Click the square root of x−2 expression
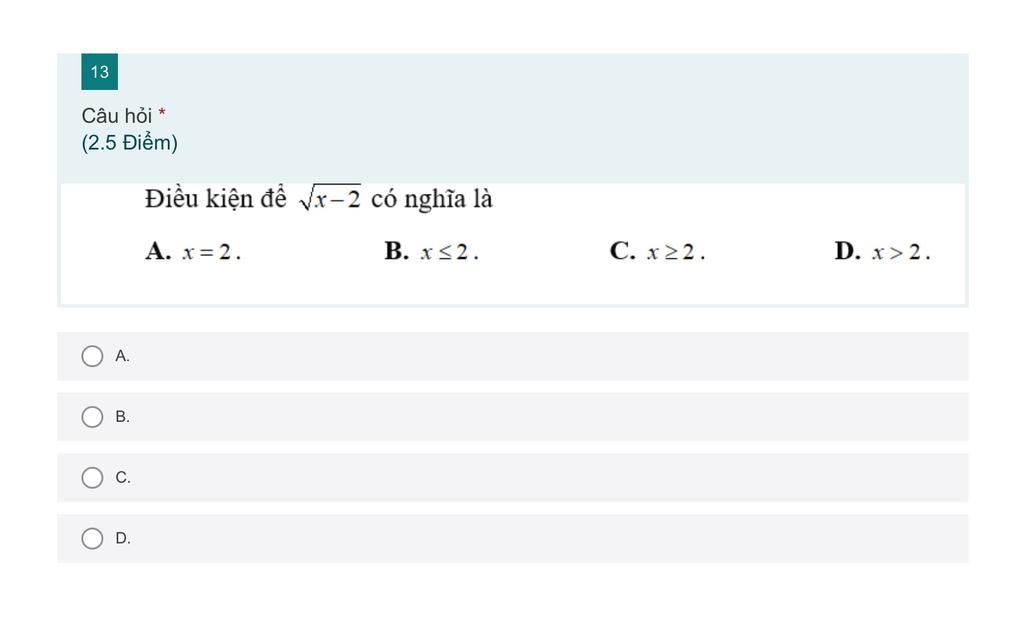 [x=331, y=199]
